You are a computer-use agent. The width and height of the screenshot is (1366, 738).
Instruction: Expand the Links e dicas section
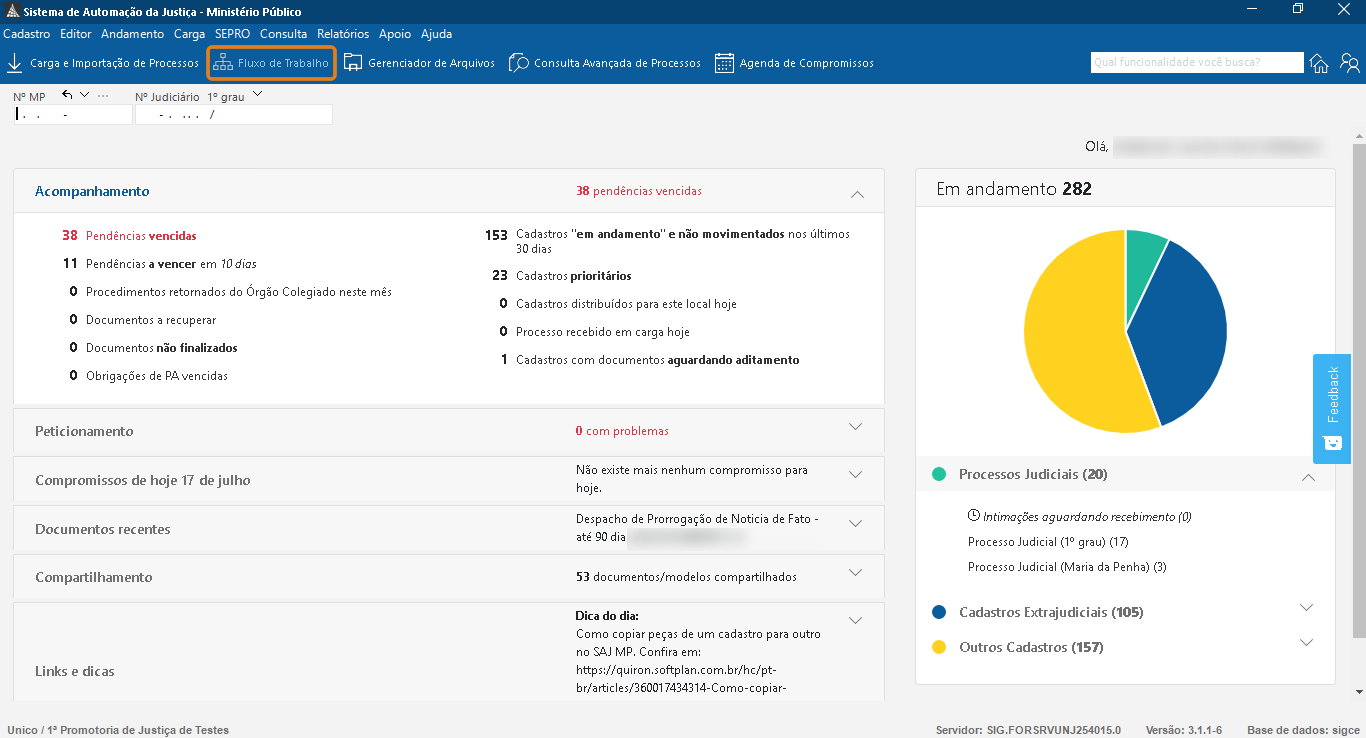(x=855, y=620)
